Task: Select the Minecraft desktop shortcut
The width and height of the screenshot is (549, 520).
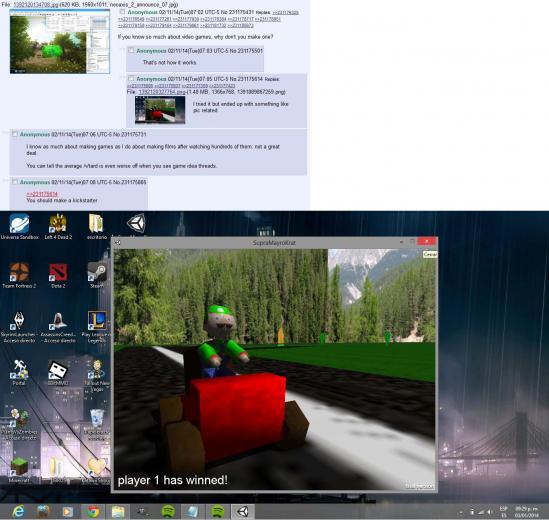Action: [x=19, y=470]
